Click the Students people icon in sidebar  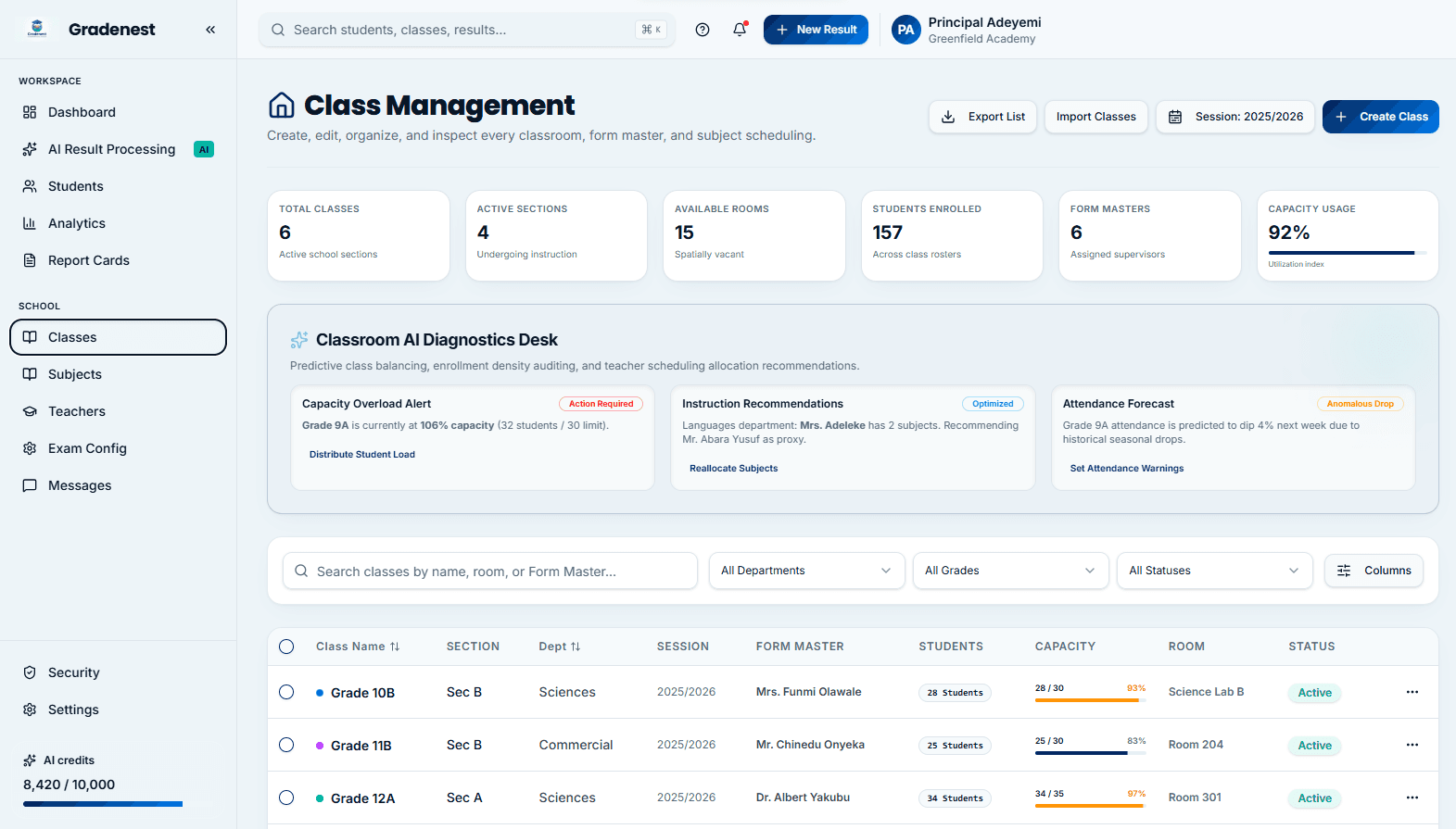point(30,186)
